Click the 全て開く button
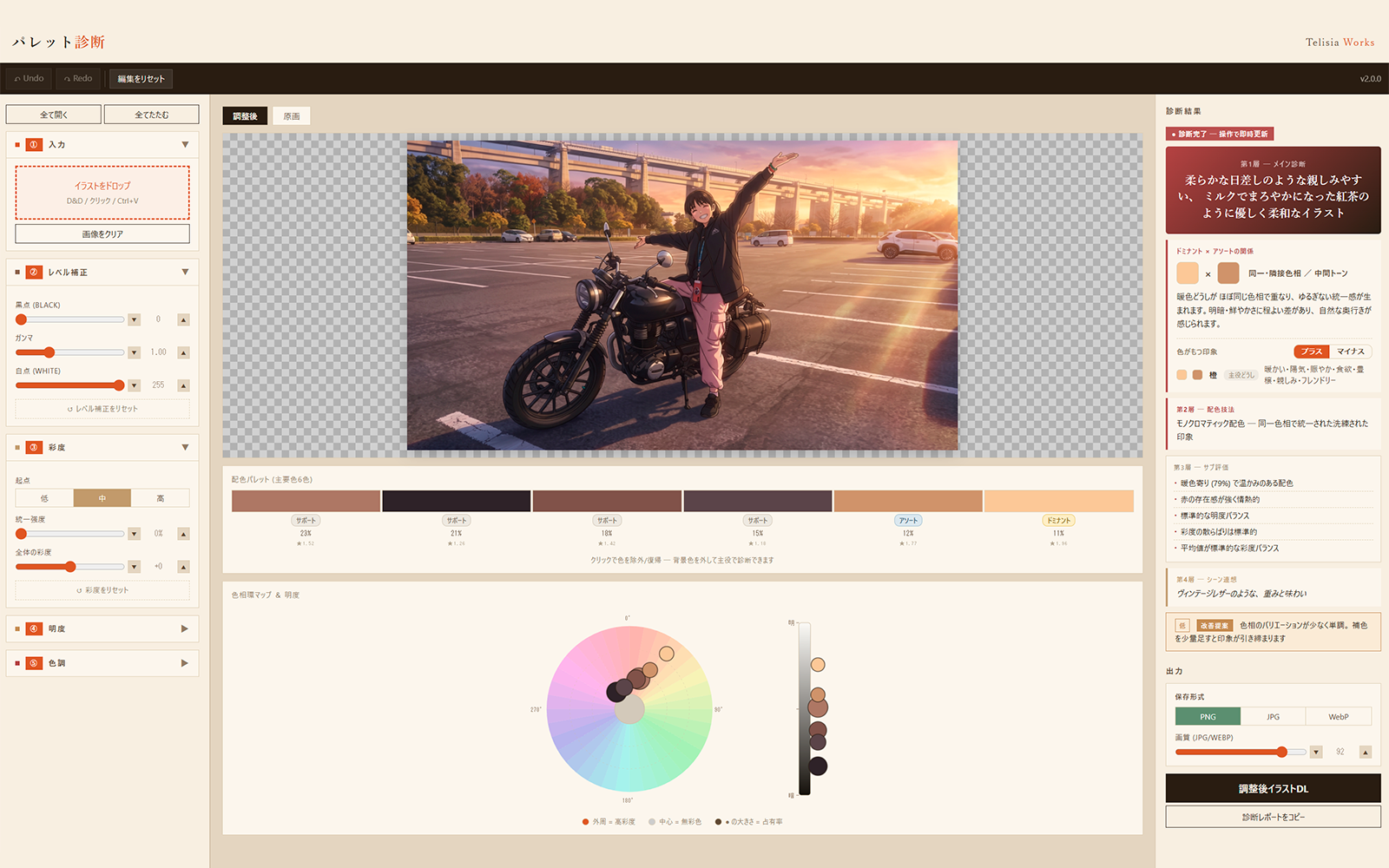This screenshot has height=868, width=1389. click(53, 115)
